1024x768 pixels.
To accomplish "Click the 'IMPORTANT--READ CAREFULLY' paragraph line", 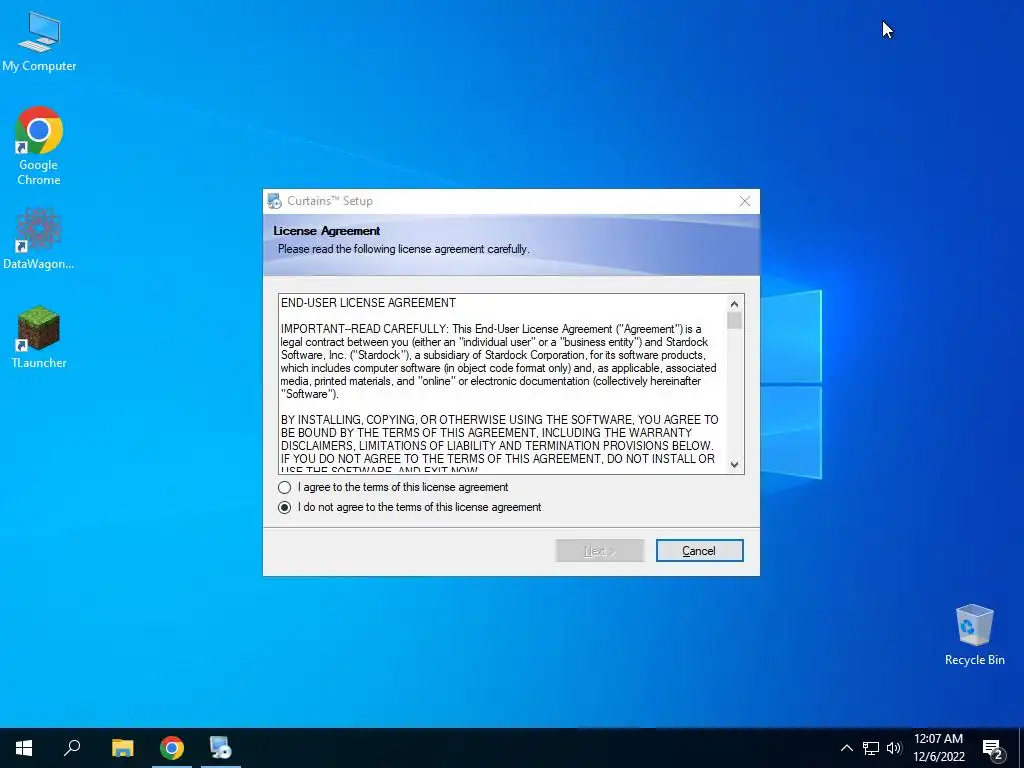I will 491,329.
